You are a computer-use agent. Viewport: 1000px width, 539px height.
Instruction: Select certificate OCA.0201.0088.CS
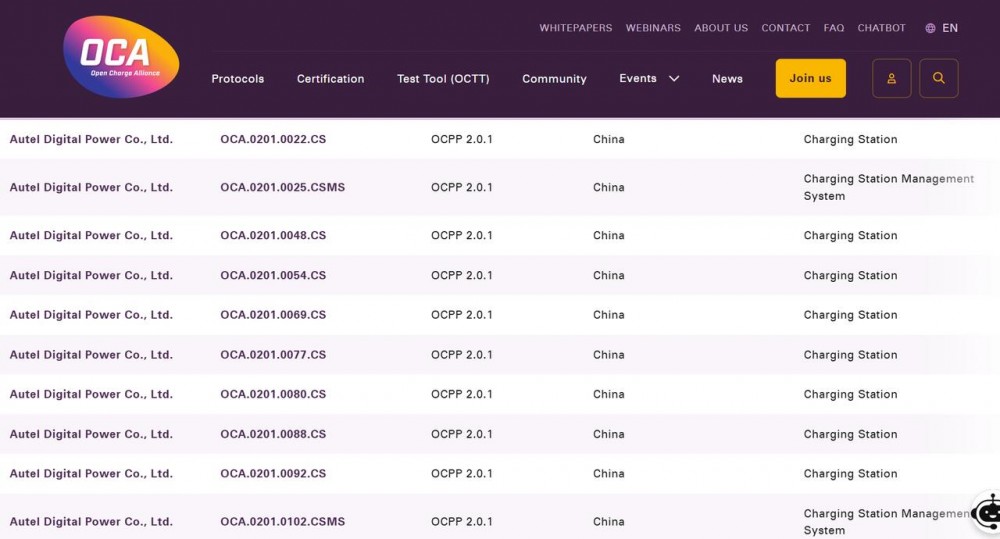(x=273, y=434)
